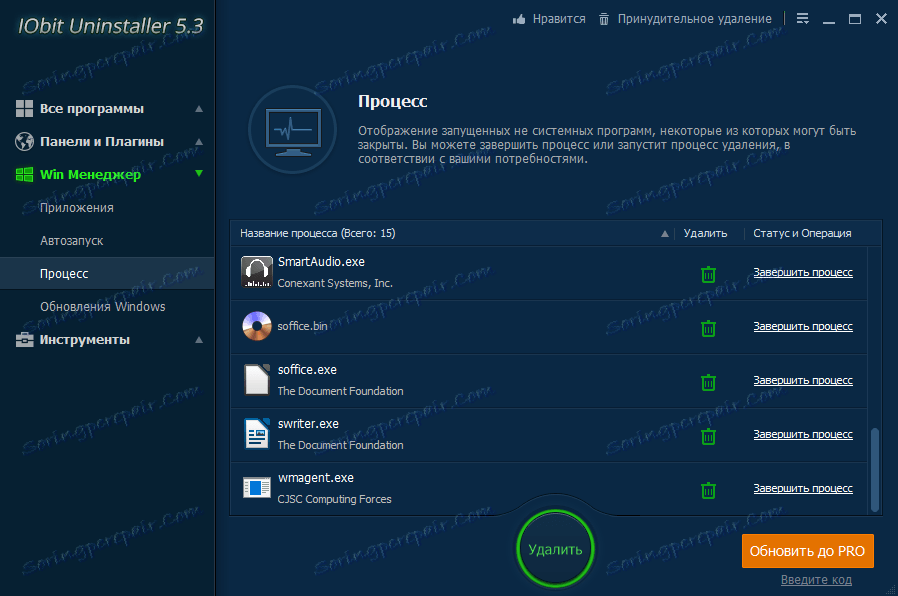Click the swriter.exe writer icon
Viewport: 898px width, 596px height.
(x=257, y=433)
